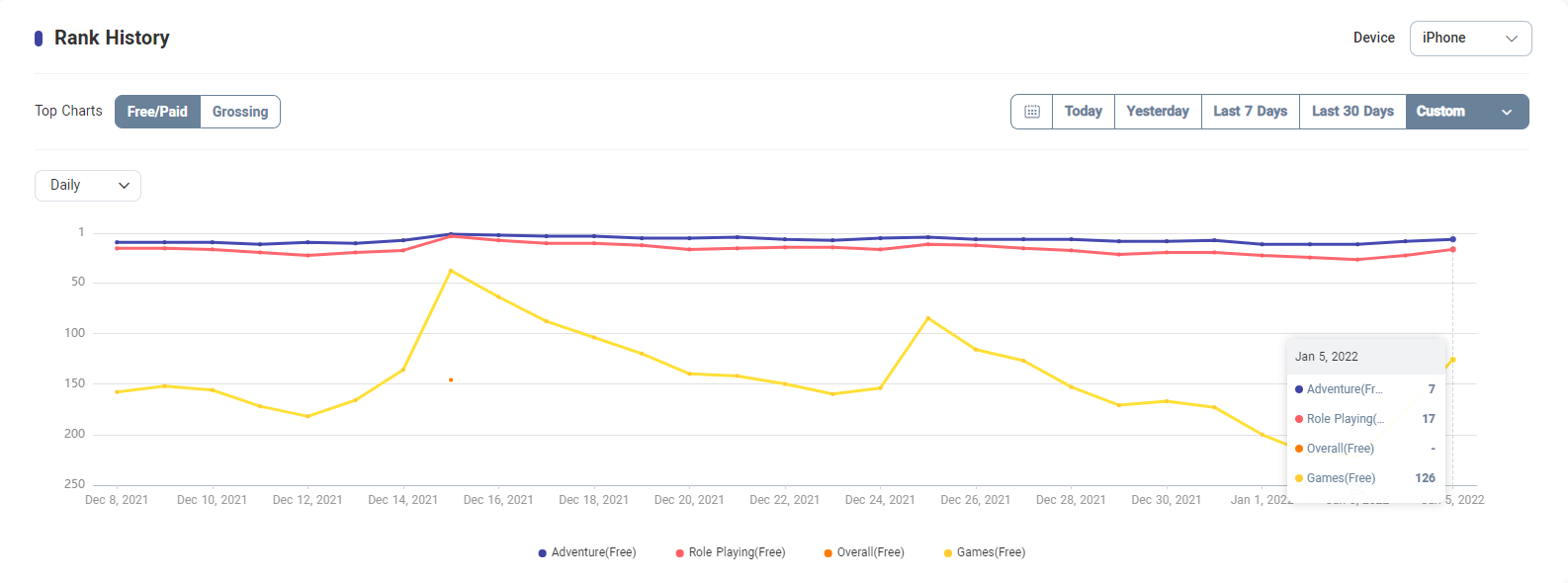Viewport: 1568px width, 583px height.
Task: Click the Adventure(Free) end point on Jan 5
Action: tap(1452, 239)
